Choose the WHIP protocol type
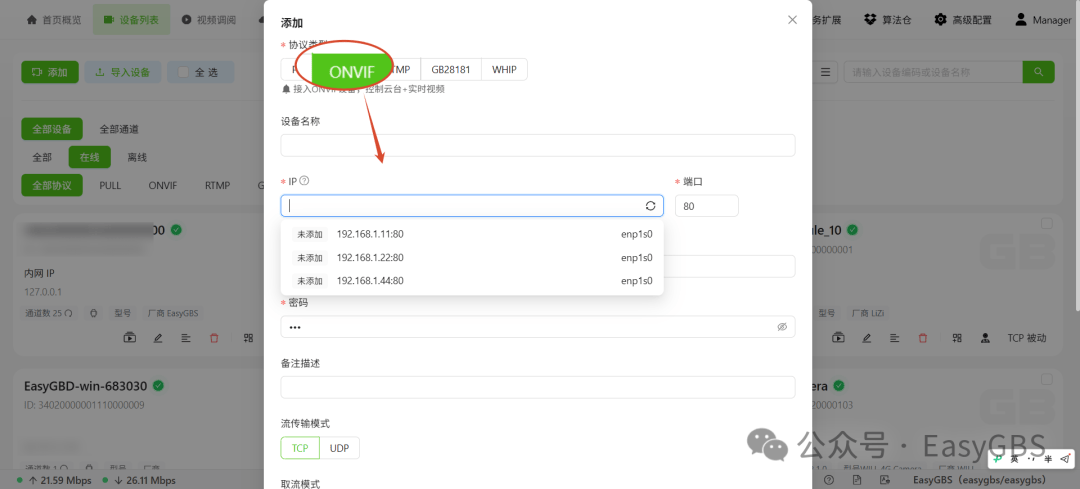The height and width of the screenshot is (489, 1080). coord(504,70)
